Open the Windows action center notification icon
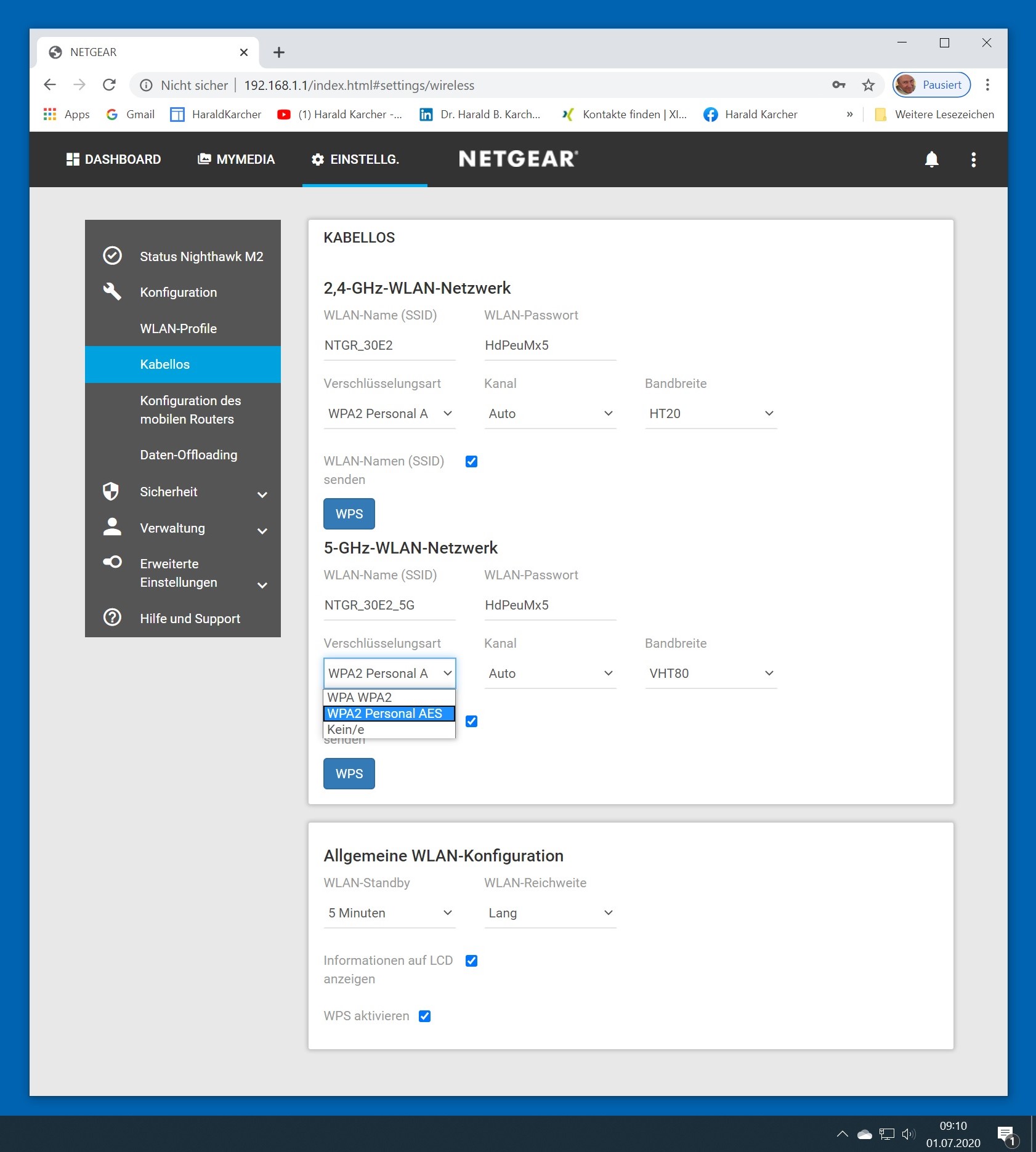This screenshot has height=1152, width=1036. pos(1005,1134)
